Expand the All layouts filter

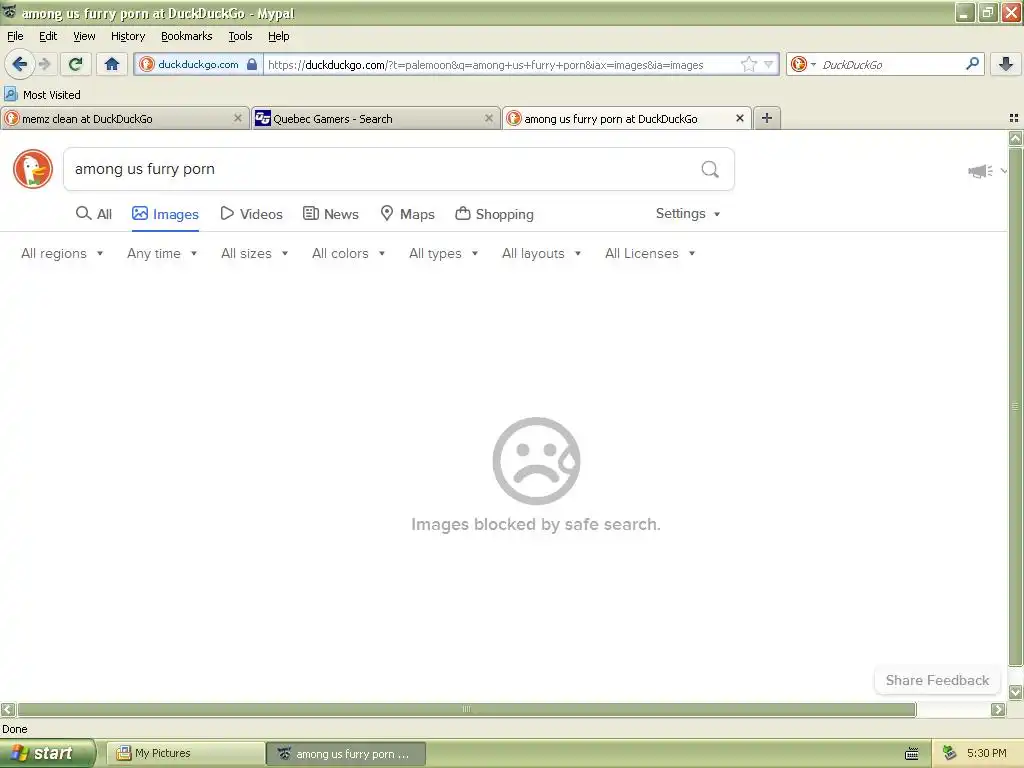click(541, 253)
